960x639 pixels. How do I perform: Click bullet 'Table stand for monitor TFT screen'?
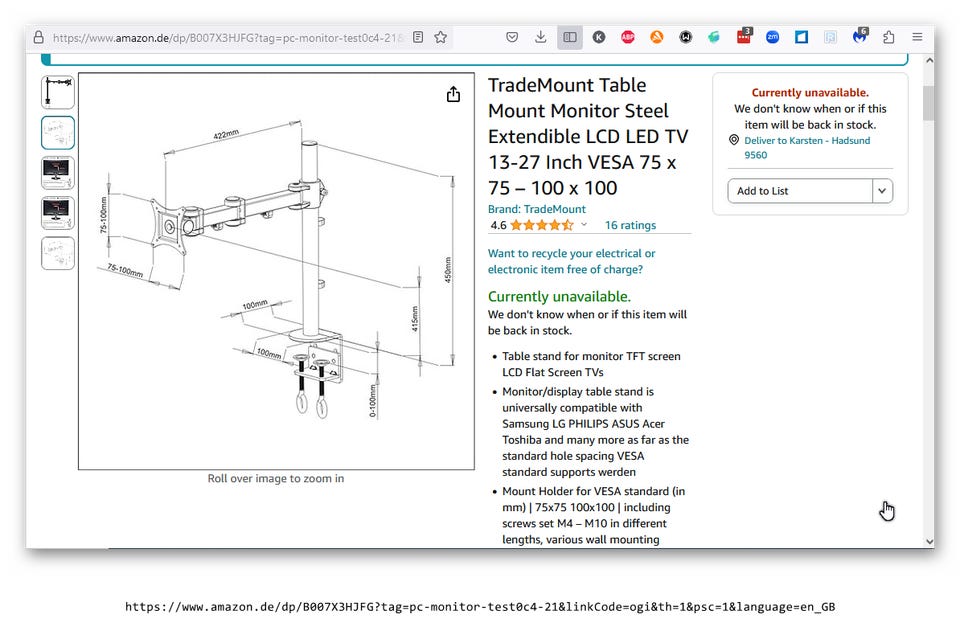591,364
